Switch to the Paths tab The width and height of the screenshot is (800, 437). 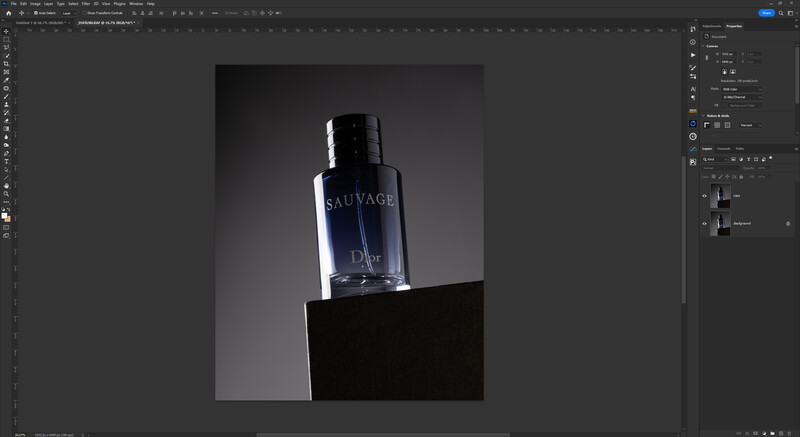(740, 148)
